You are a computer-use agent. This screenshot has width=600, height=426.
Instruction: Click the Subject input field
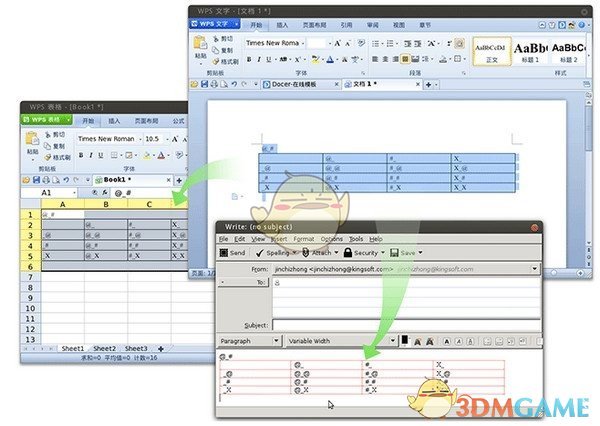405,324
